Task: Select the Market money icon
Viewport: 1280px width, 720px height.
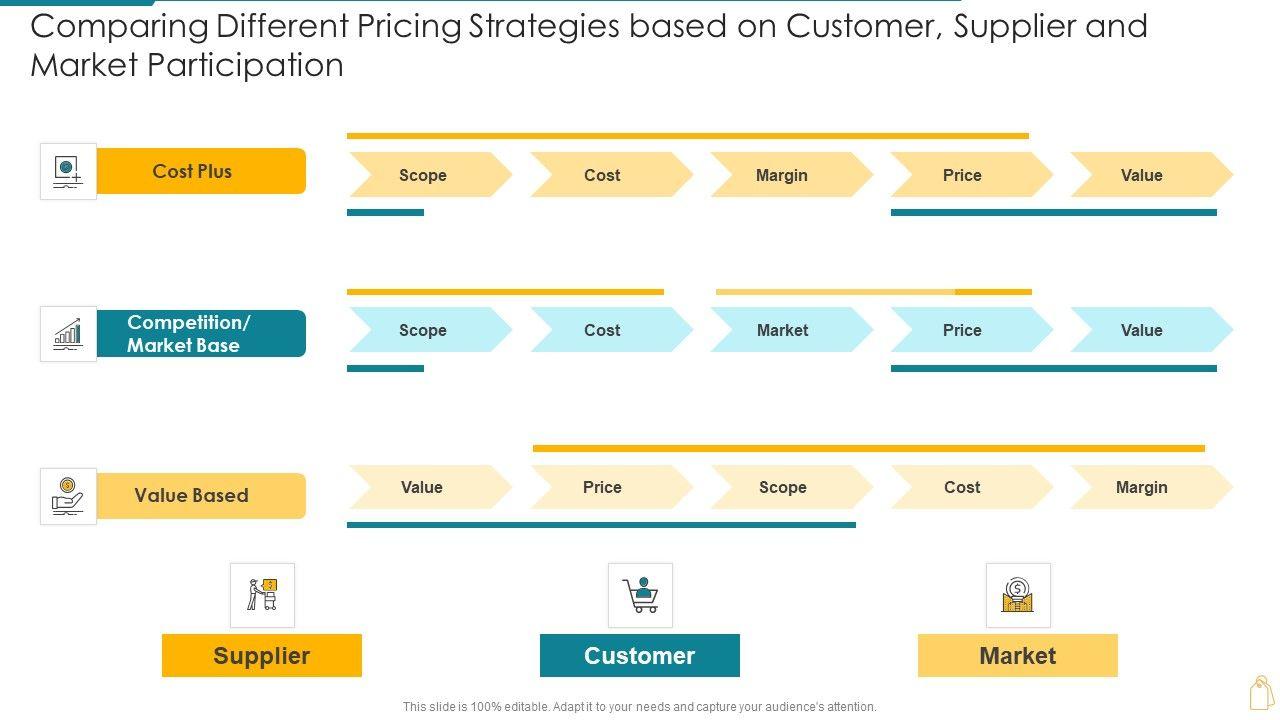Action: pos(1018,595)
